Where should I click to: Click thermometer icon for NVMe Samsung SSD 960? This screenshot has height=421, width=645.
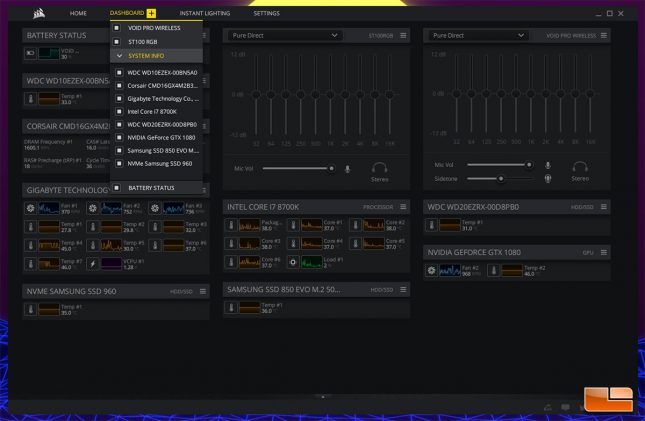pos(30,309)
